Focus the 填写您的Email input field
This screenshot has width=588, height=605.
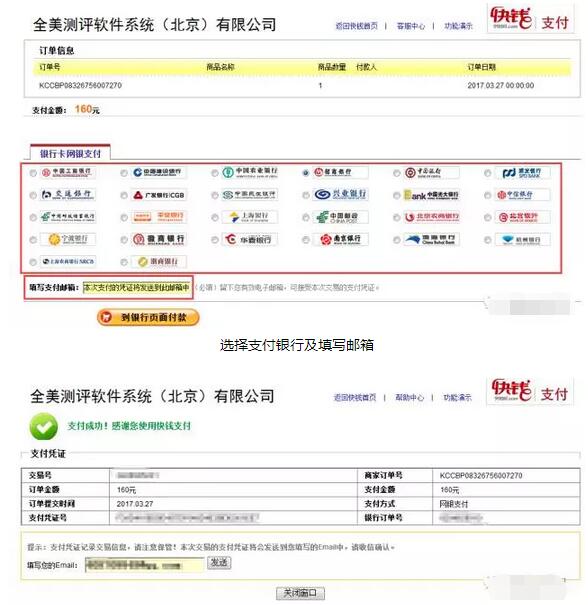(x=144, y=565)
